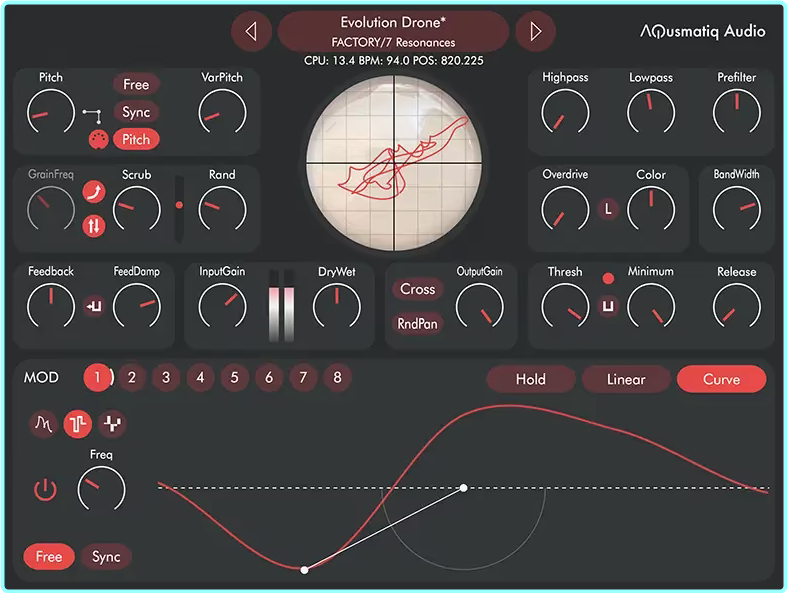Viewport: 787px width, 593px height.
Task: Click the vertical scrub position slider dot
Action: pyautogui.click(x=179, y=205)
